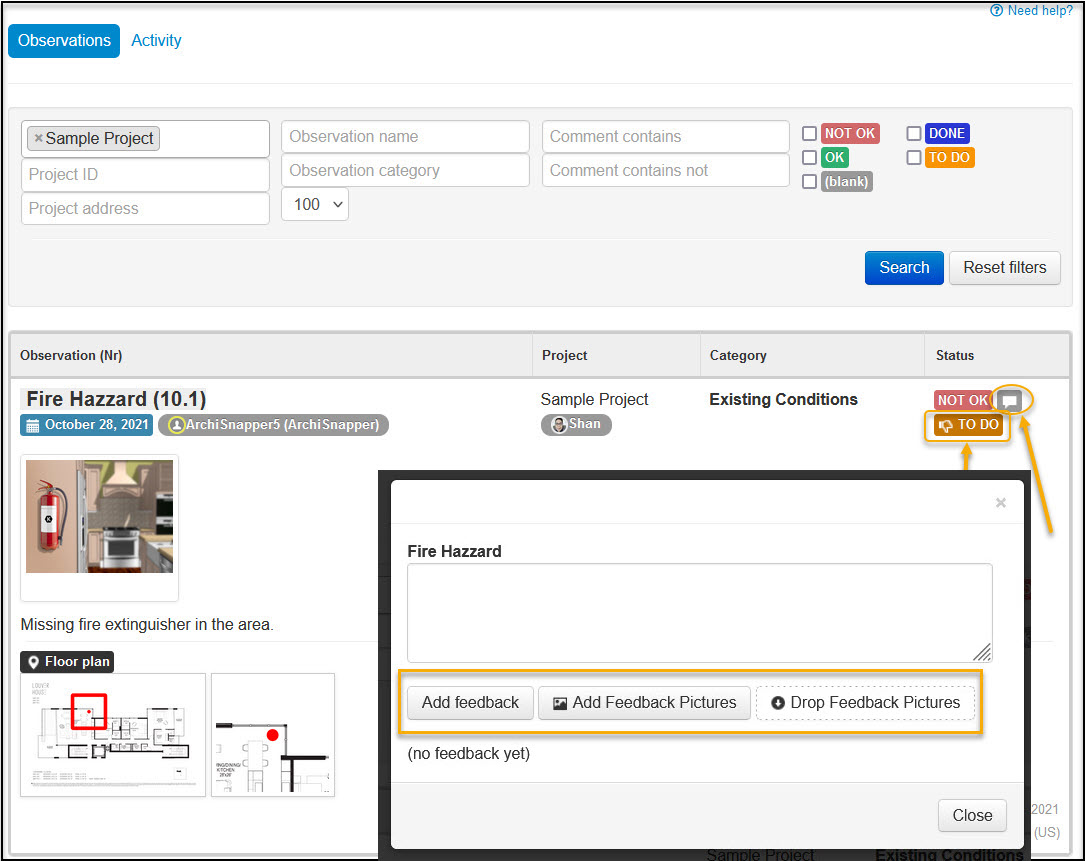Click the help question mark icon
This screenshot has width=1085, height=861.
click(996, 10)
